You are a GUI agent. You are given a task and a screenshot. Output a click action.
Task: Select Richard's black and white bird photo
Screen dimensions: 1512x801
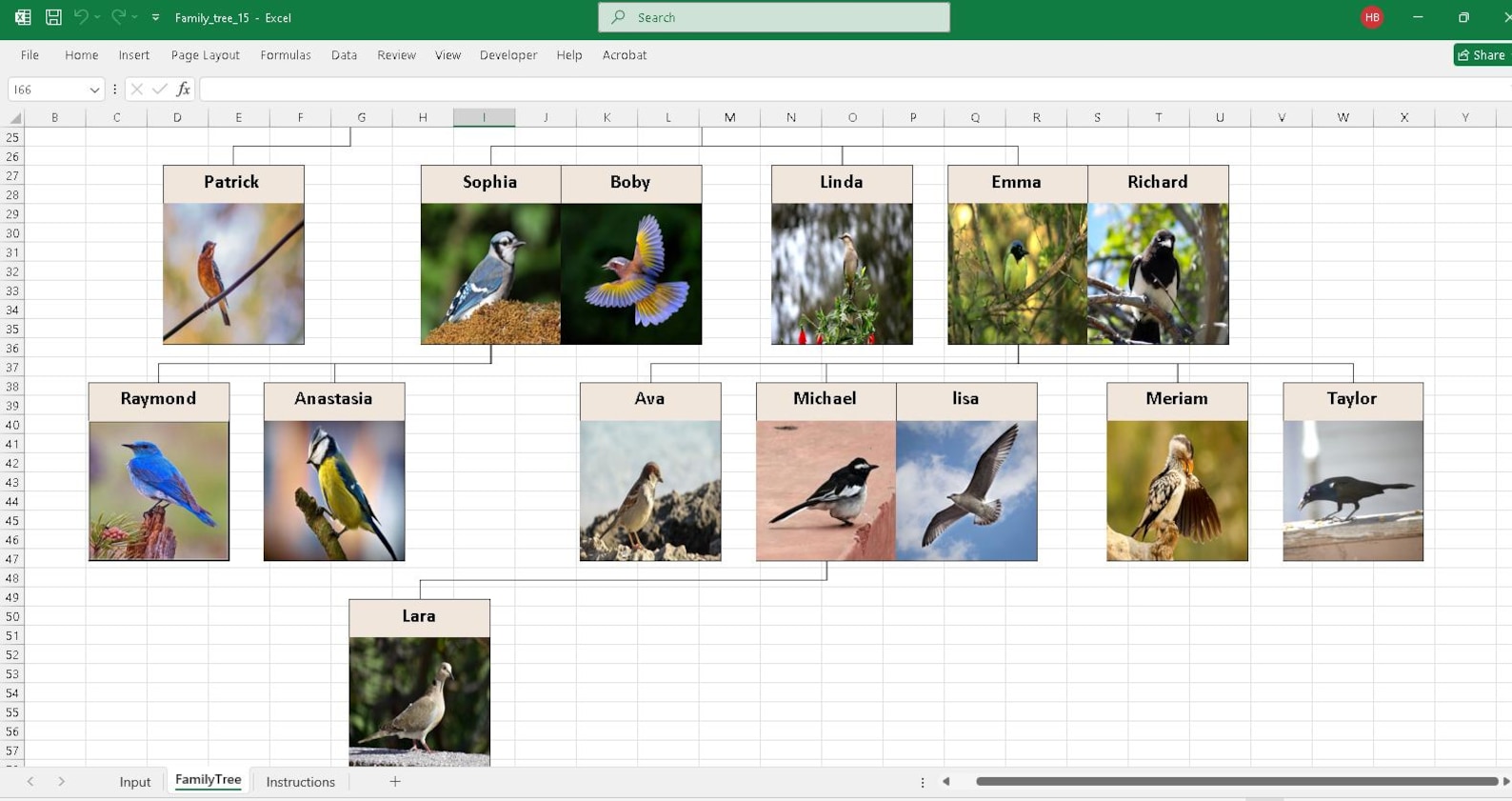coord(1158,273)
